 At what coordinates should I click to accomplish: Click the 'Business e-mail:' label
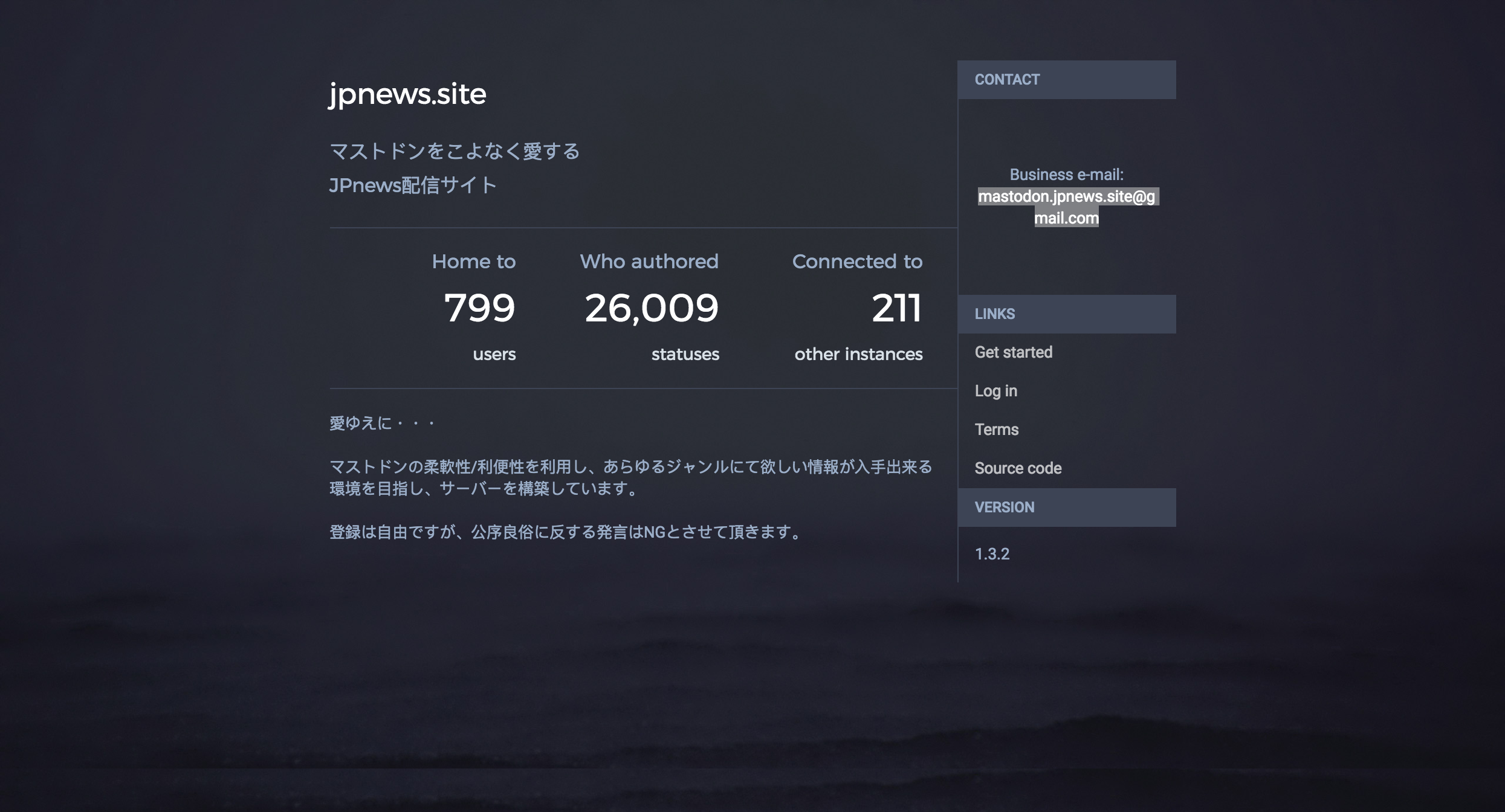[x=1067, y=175]
